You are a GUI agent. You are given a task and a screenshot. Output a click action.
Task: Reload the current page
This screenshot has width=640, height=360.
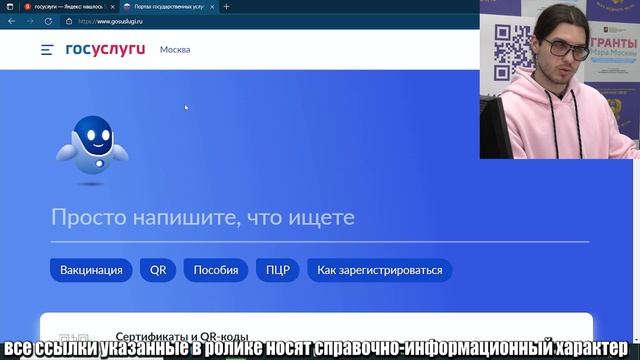tap(48, 21)
